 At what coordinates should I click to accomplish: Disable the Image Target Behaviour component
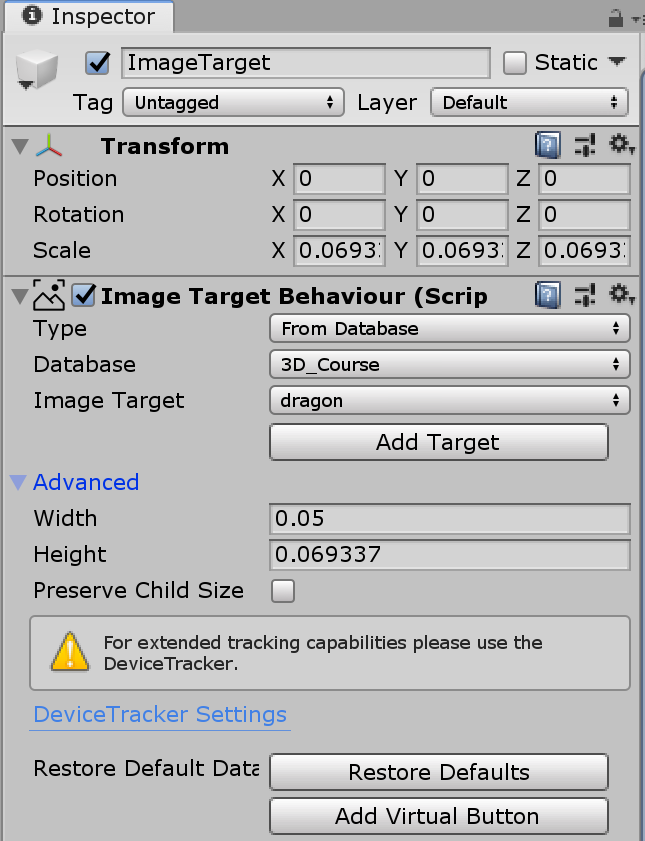(x=83, y=295)
